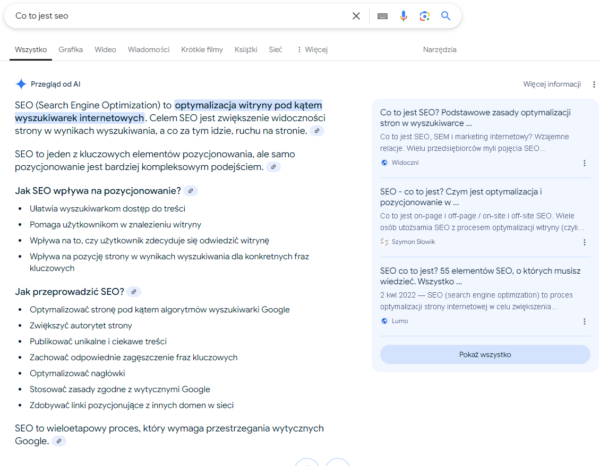Click the Pokaż wszystko button
This screenshot has width=600, height=466.
(x=485, y=355)
